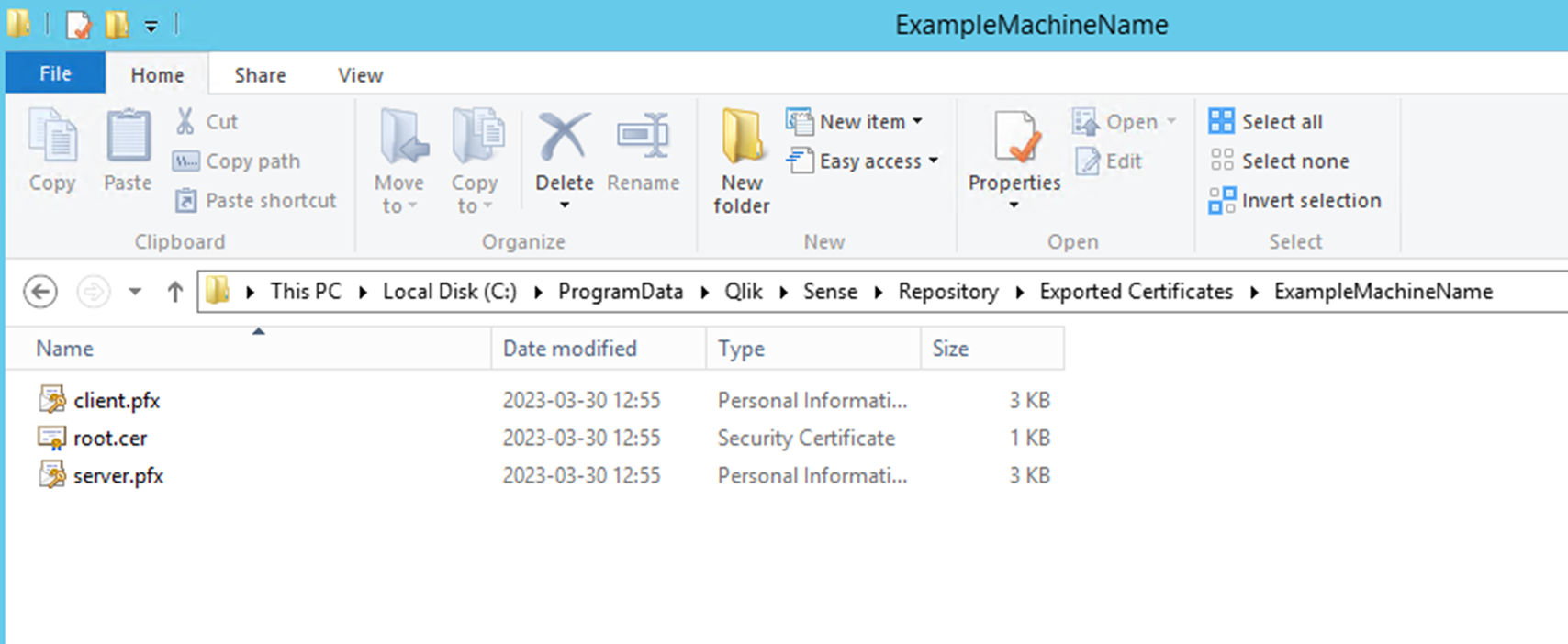This screenshot has width=1568, height=644.
Task: Click the red Delete X icon
Action: click(x=564, y=138)
